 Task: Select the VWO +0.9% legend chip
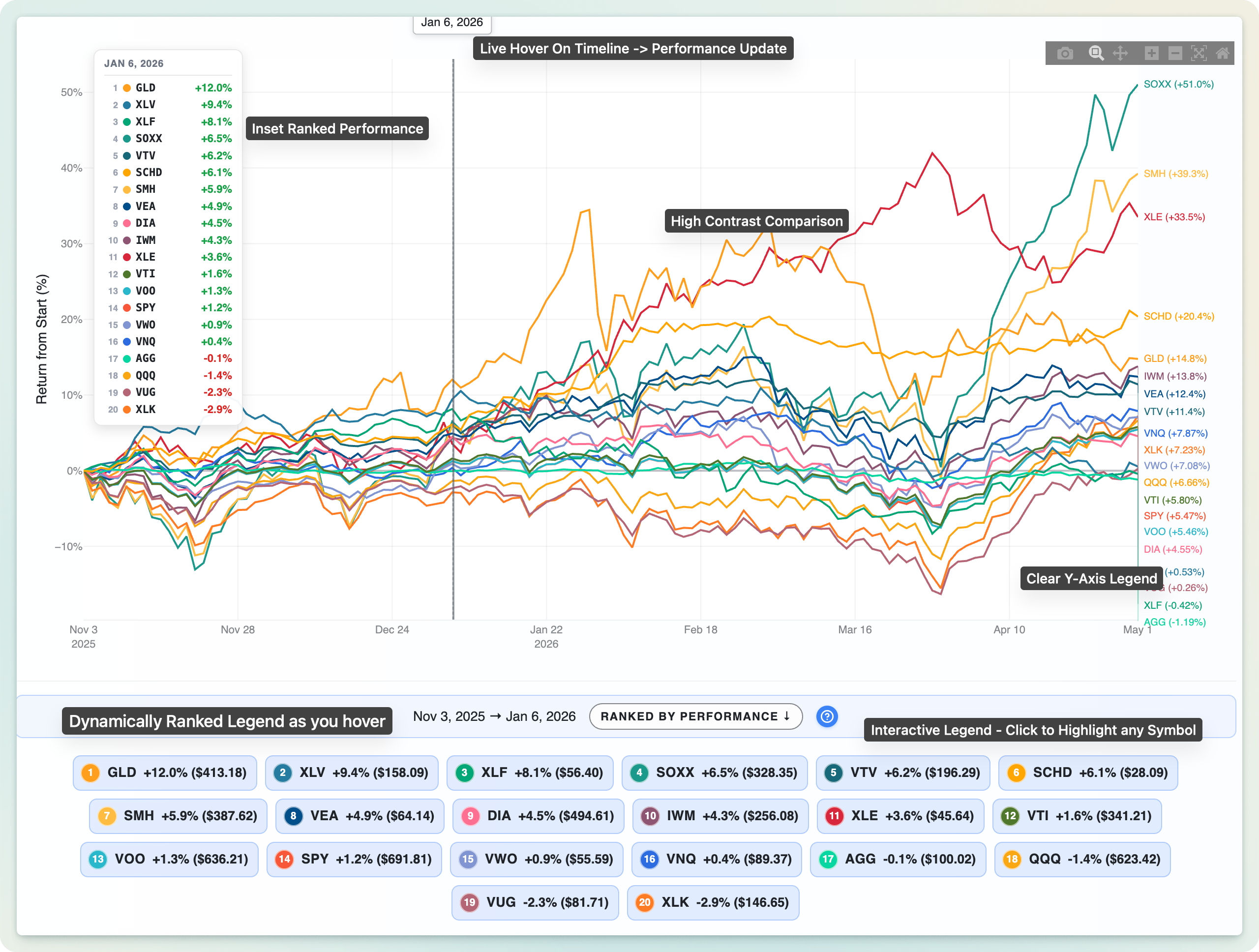tap(536, 859)
